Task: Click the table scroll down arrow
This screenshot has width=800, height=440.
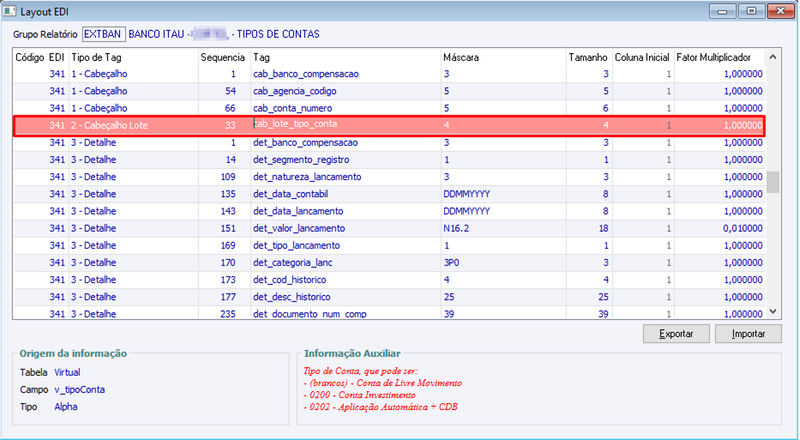Action: pos(772,311)
